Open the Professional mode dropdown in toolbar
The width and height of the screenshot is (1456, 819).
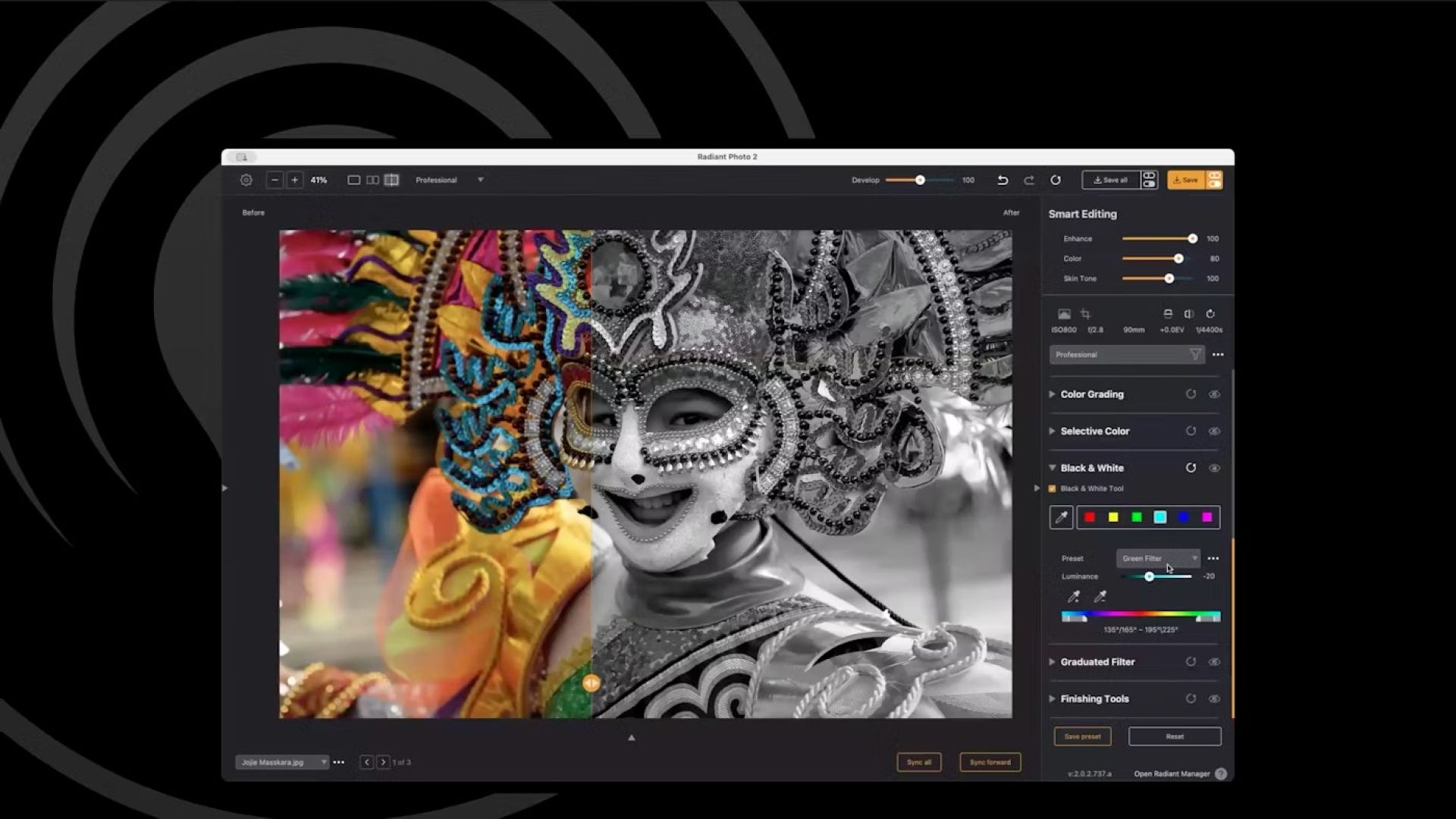click(449, 180)
